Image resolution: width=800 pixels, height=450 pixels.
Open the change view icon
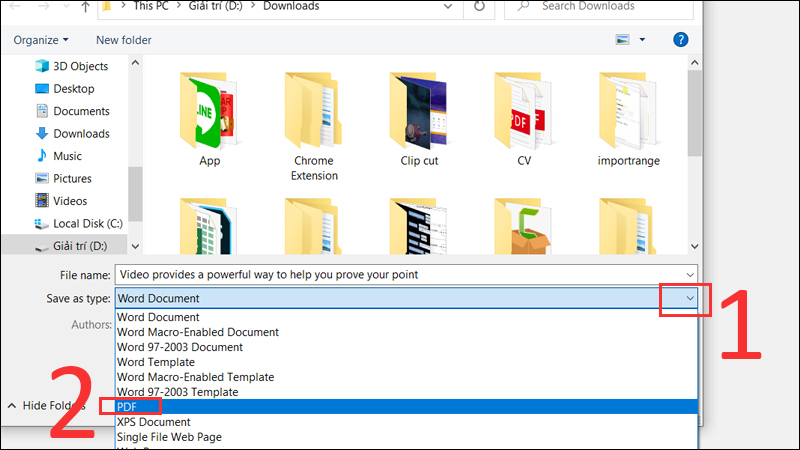point(623,40)
